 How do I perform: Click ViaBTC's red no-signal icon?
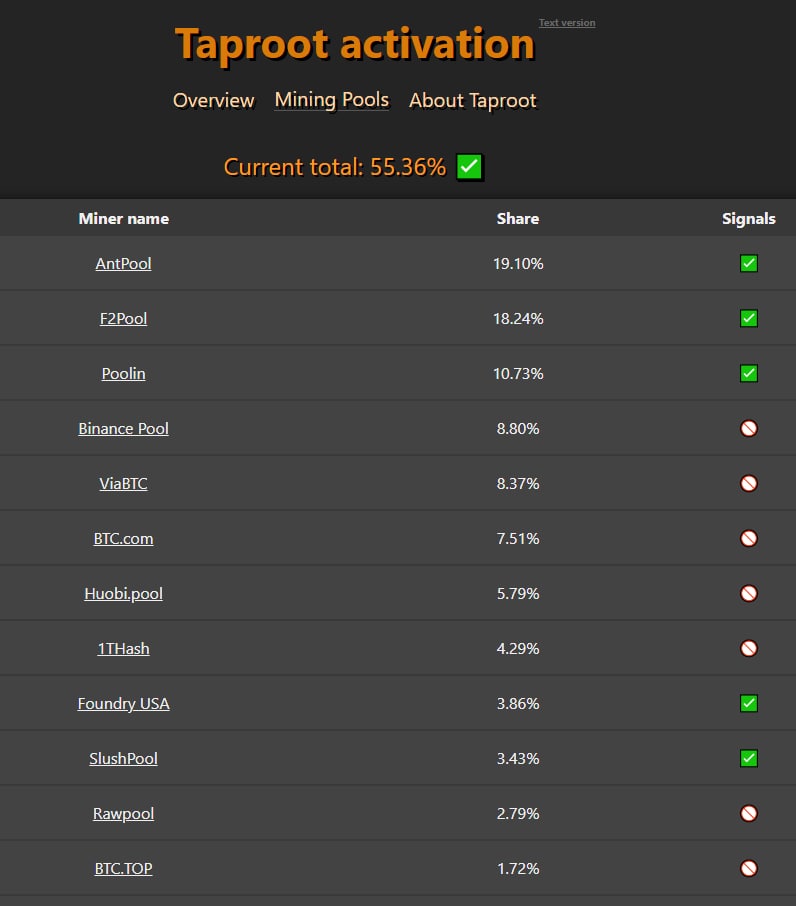click(748, 484)
